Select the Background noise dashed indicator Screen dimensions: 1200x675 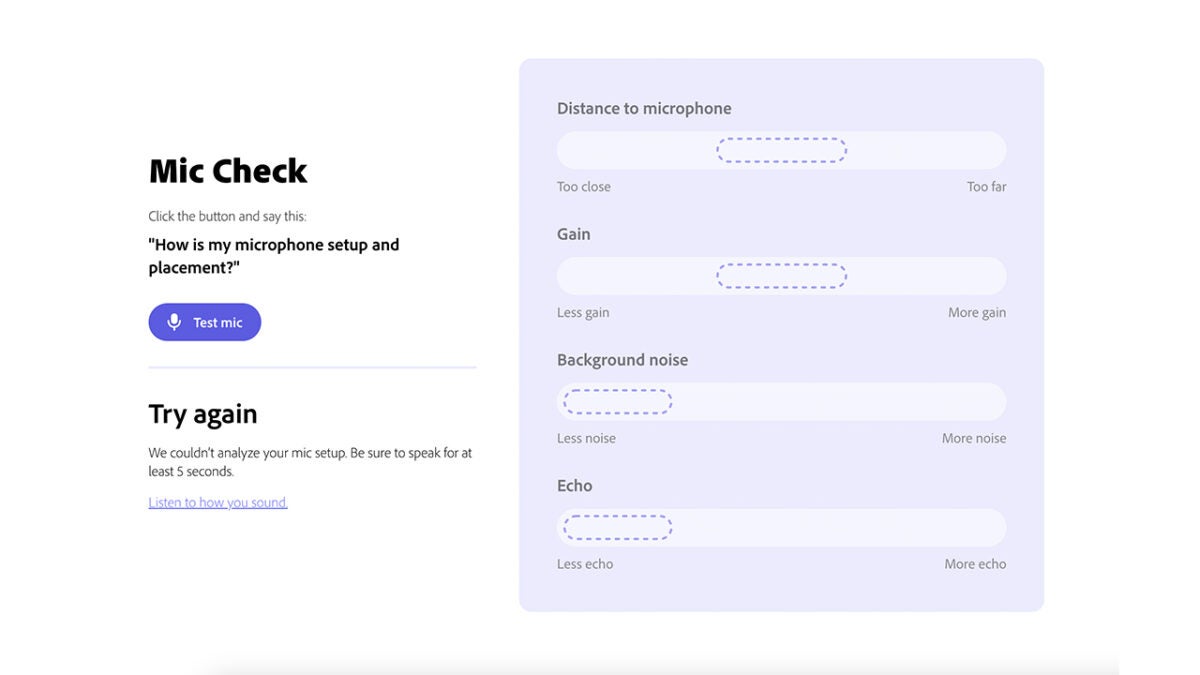point(618,402)
